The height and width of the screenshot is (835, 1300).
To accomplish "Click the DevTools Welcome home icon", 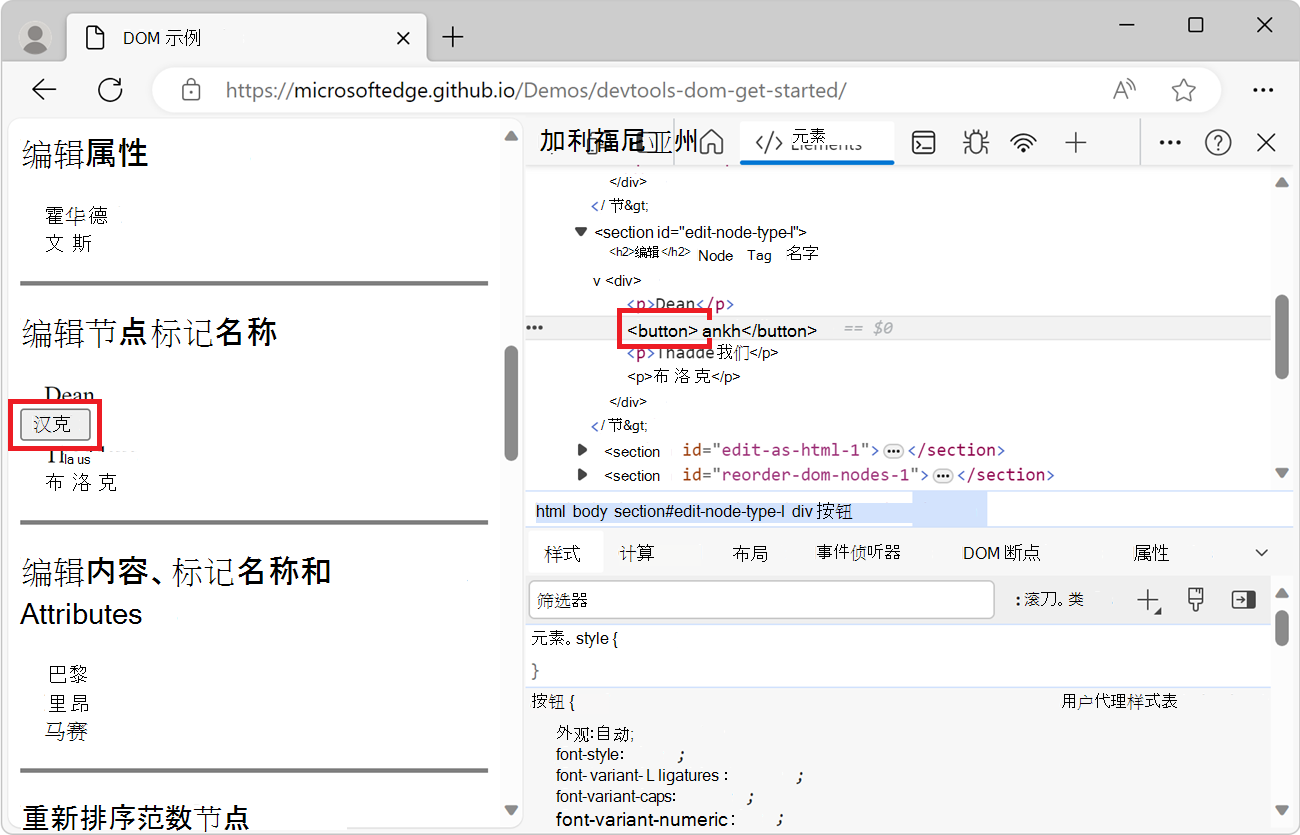I will [x=711, y=143].
